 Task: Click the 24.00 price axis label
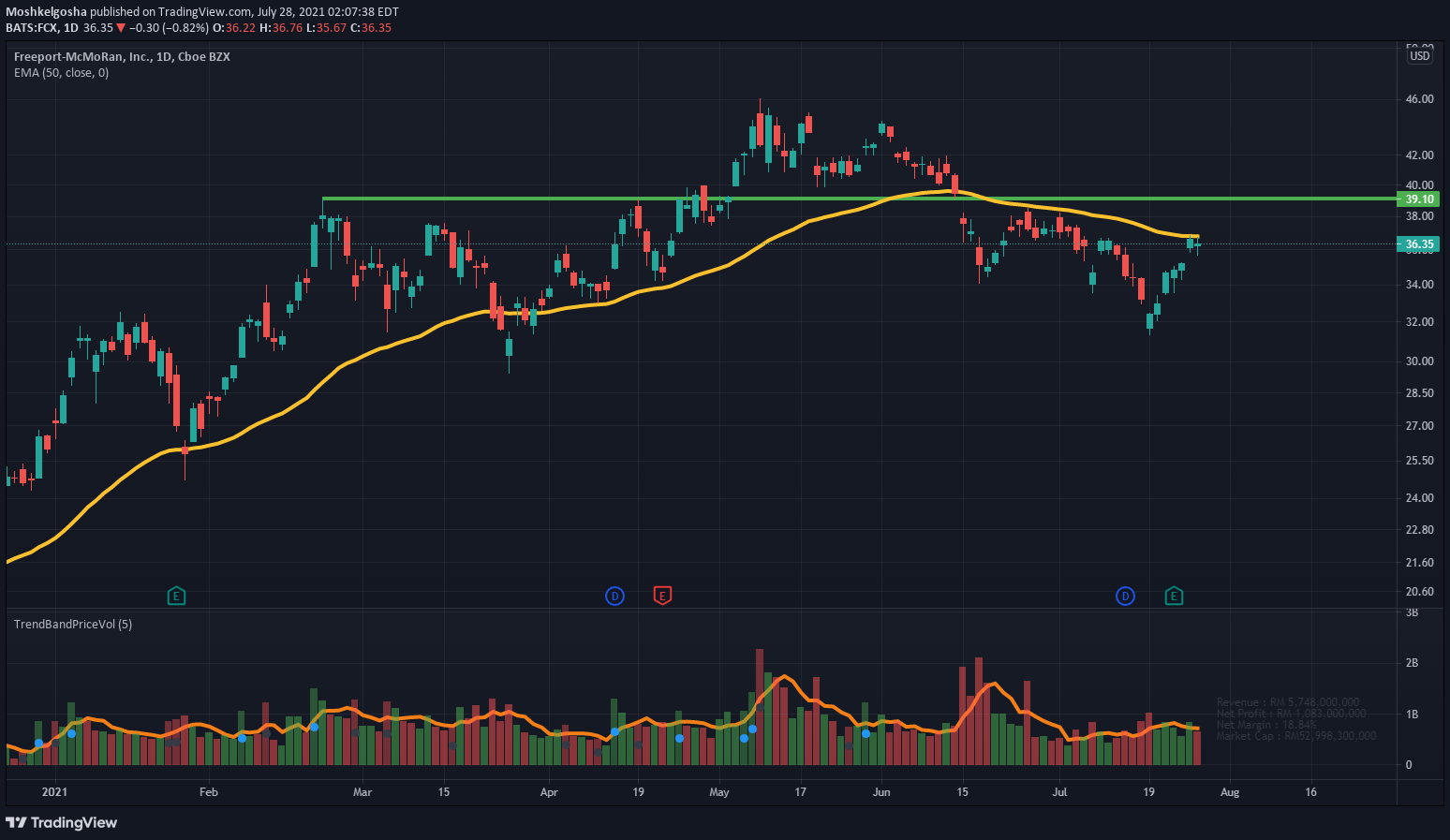1419,497
